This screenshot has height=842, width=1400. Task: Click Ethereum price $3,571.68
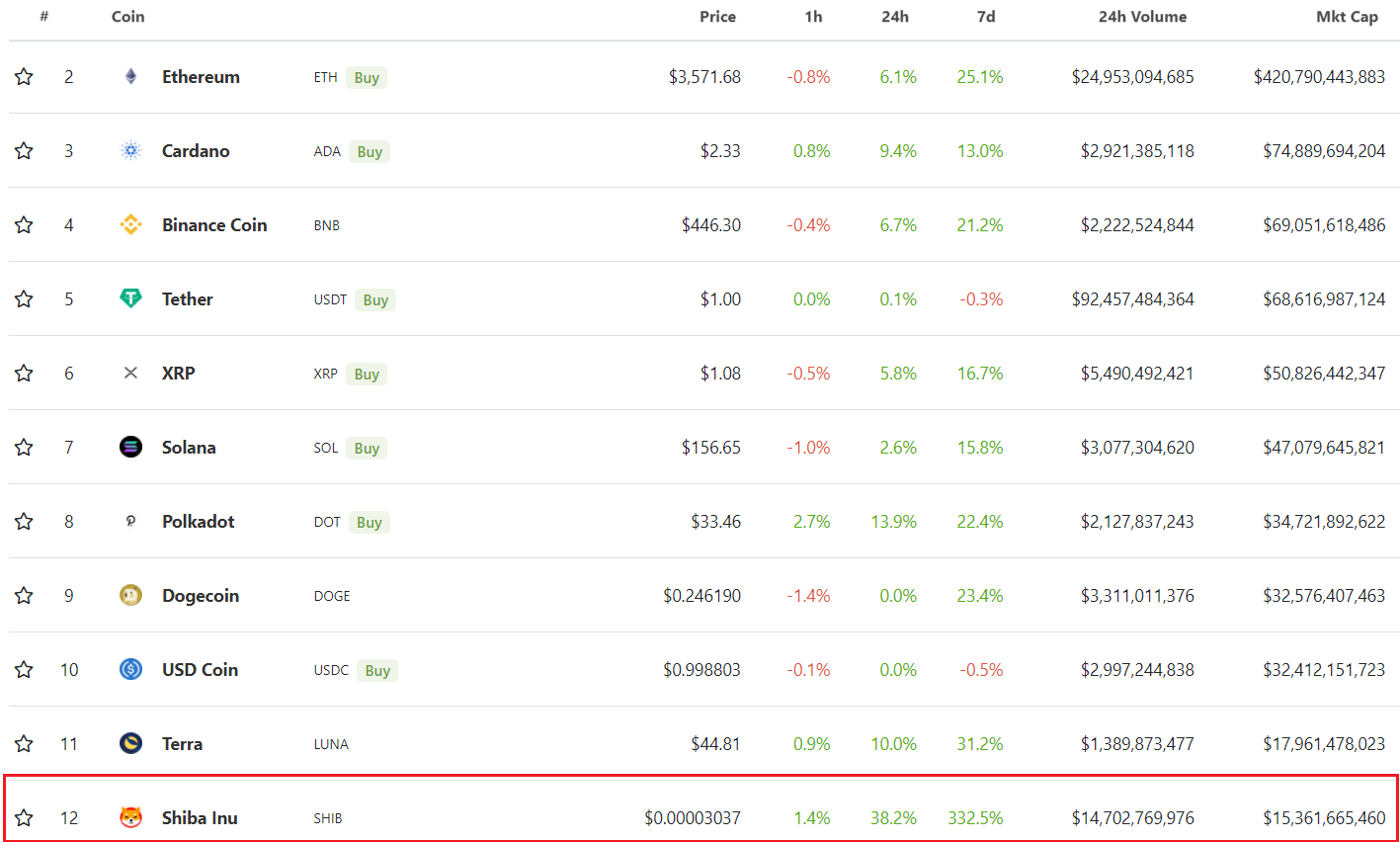click(x=704, y=77)
